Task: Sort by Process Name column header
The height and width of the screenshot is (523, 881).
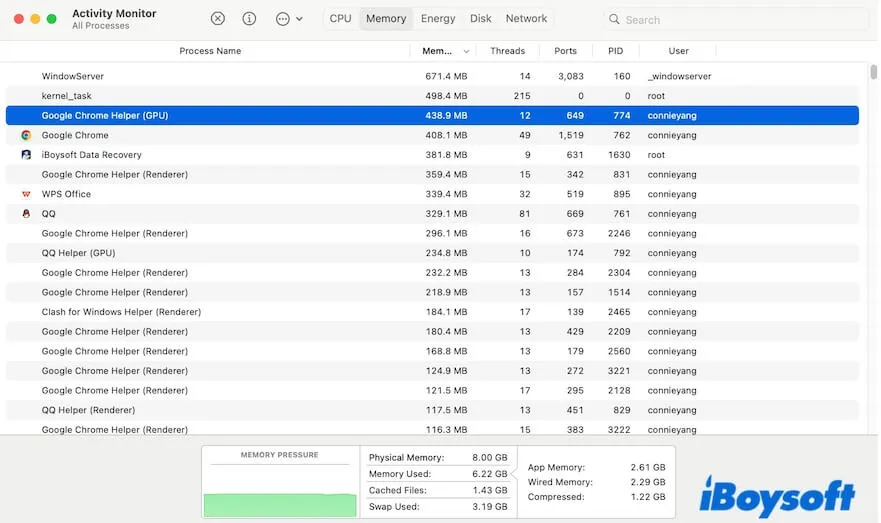Action: (x=210, y=51)
